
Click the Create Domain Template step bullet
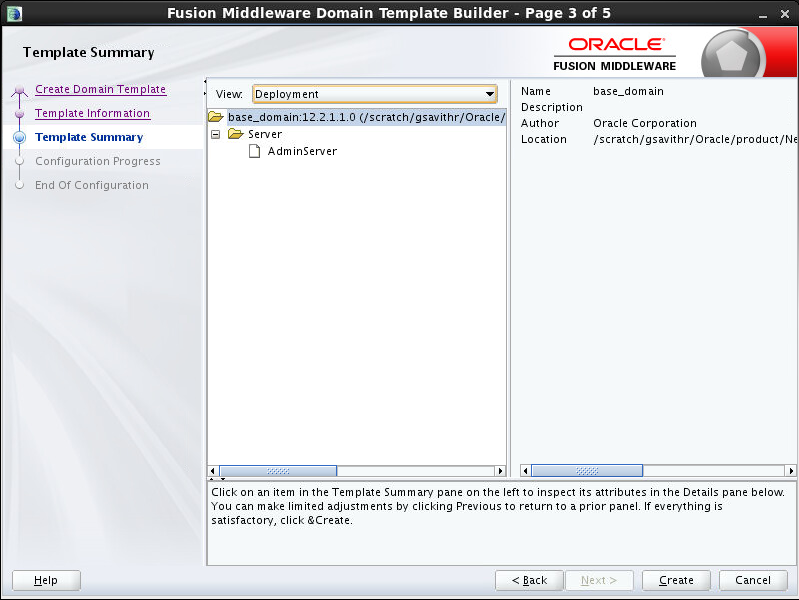(19, 90)
